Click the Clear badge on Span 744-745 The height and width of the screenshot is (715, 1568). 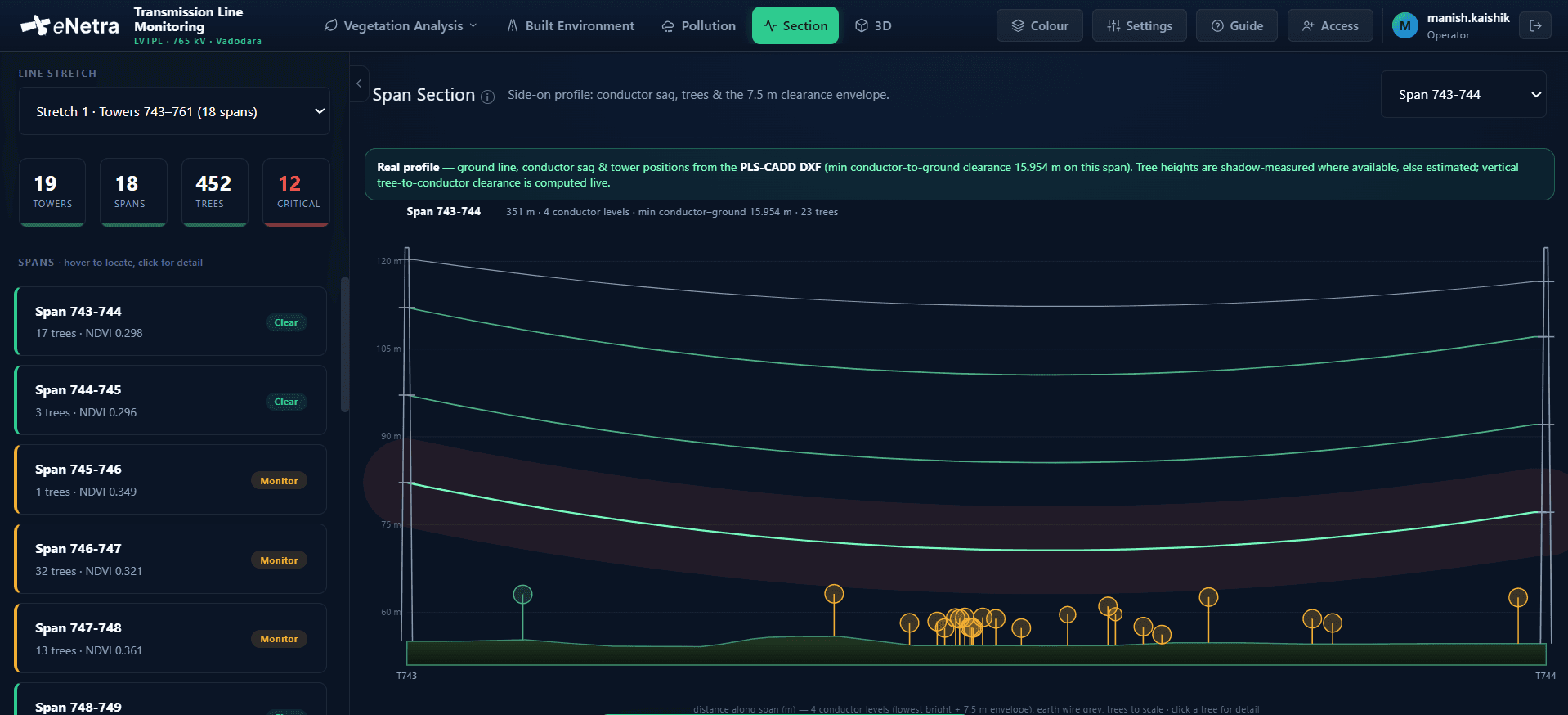coord(286,402)
